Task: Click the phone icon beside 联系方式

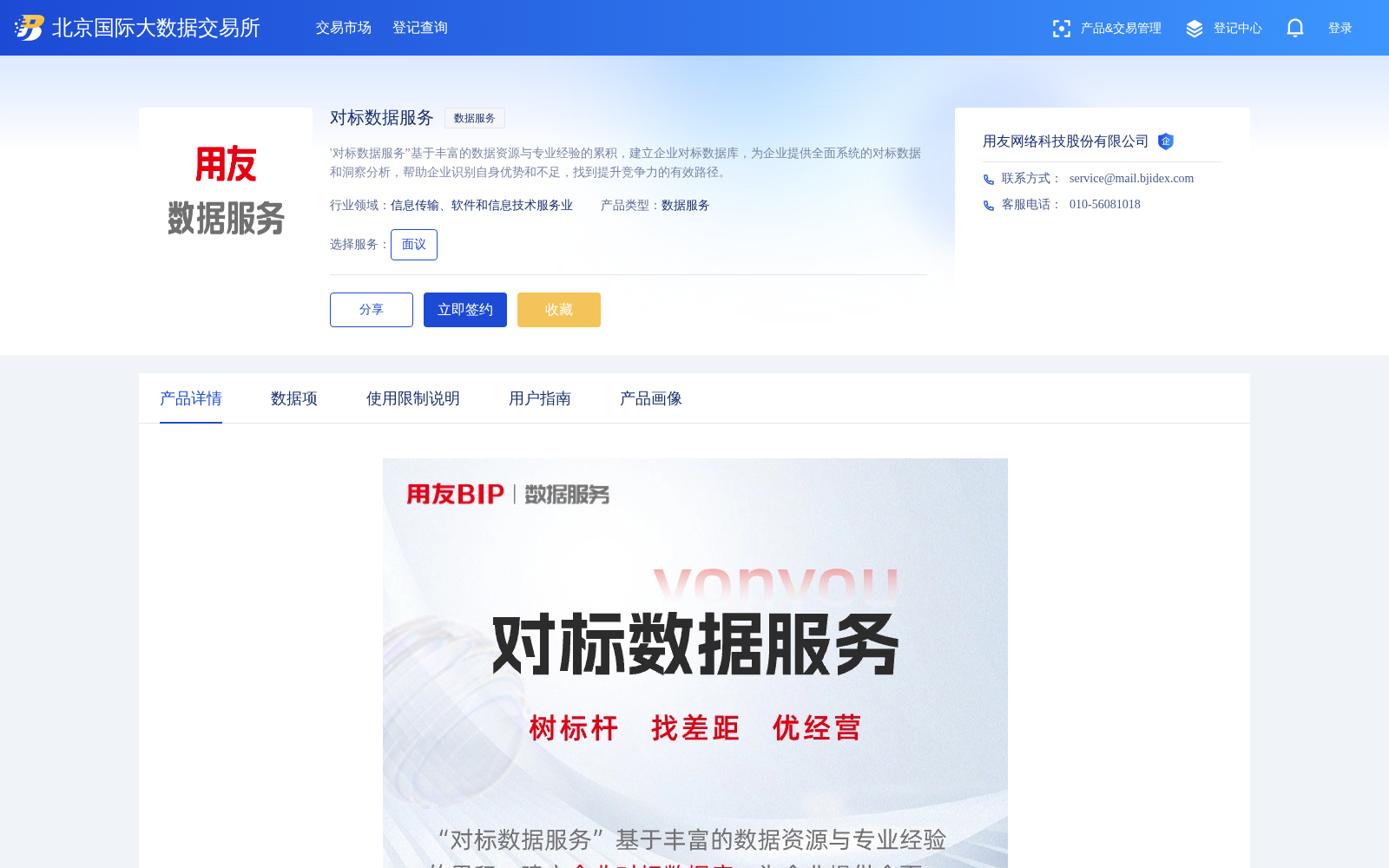Action: pyautogui.click(x=989, y=180)
